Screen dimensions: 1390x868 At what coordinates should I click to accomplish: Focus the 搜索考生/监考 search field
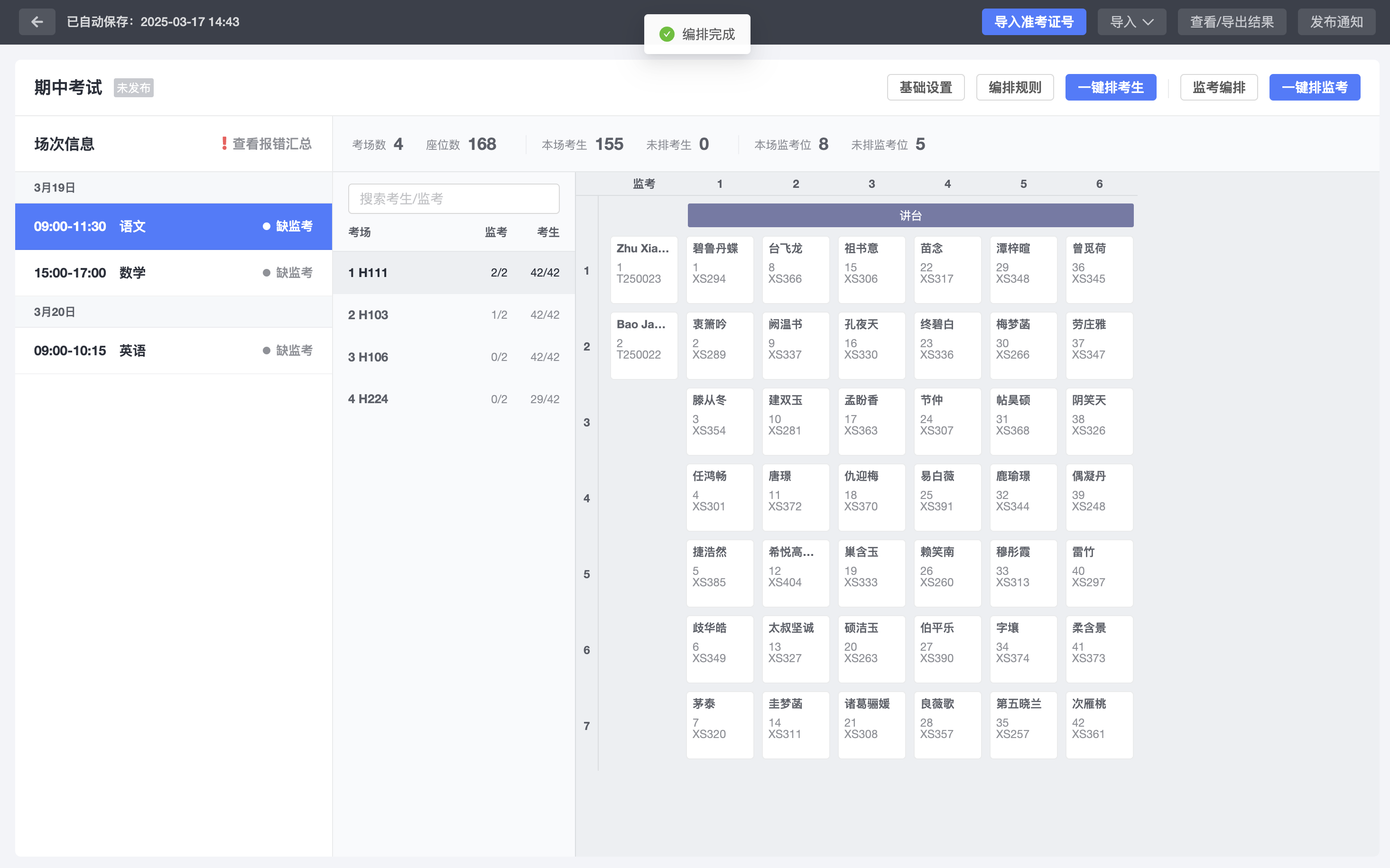(454, 199)
